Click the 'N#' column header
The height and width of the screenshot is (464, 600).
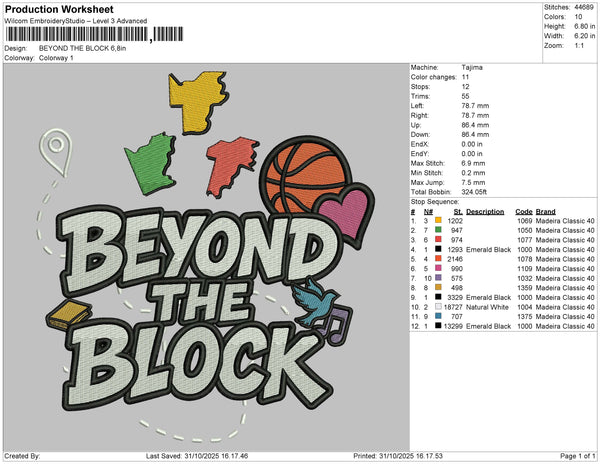[x=428, y=212]
